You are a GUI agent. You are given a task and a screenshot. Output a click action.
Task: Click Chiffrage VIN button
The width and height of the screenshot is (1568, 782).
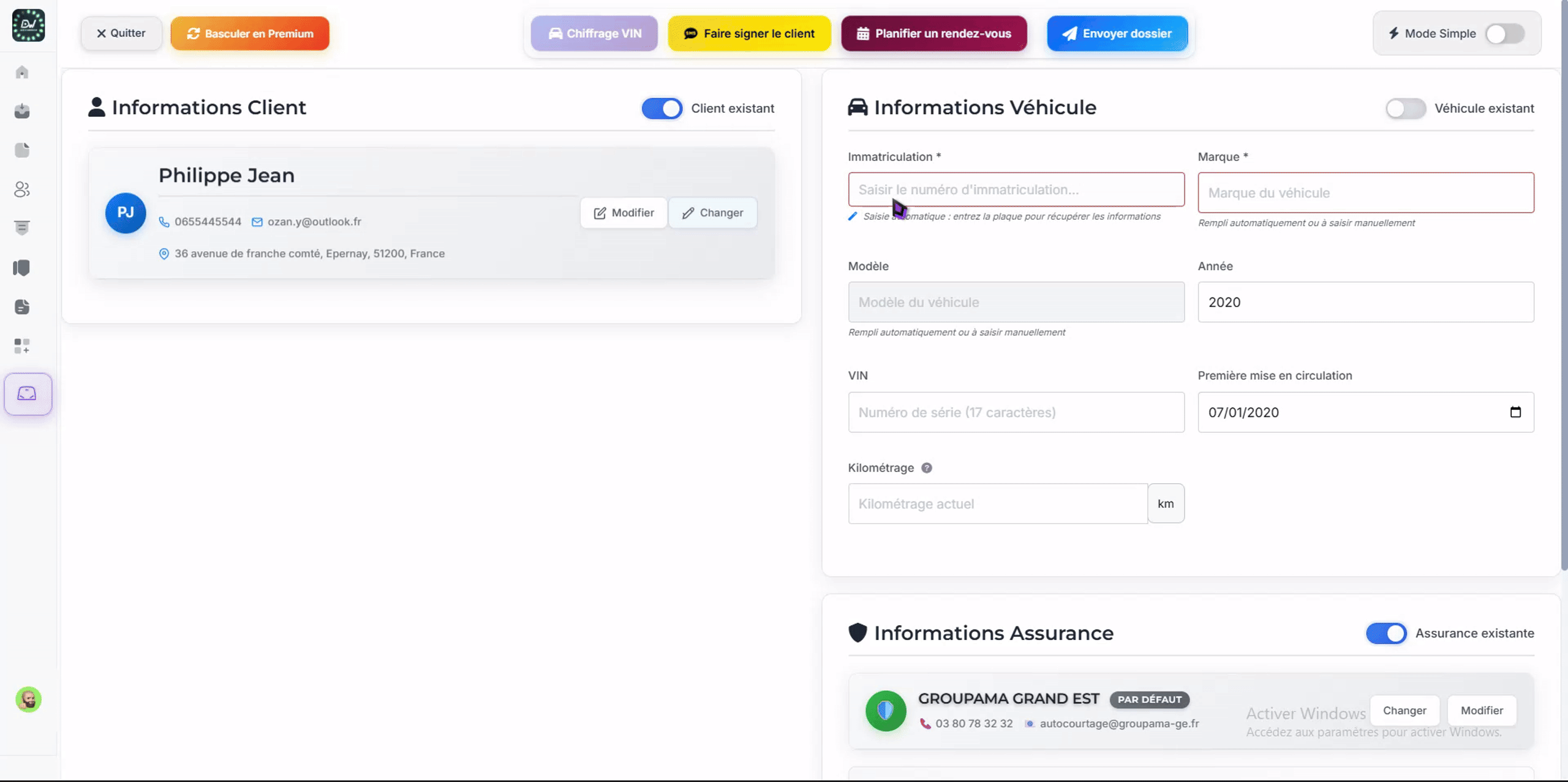coord(594,34)
